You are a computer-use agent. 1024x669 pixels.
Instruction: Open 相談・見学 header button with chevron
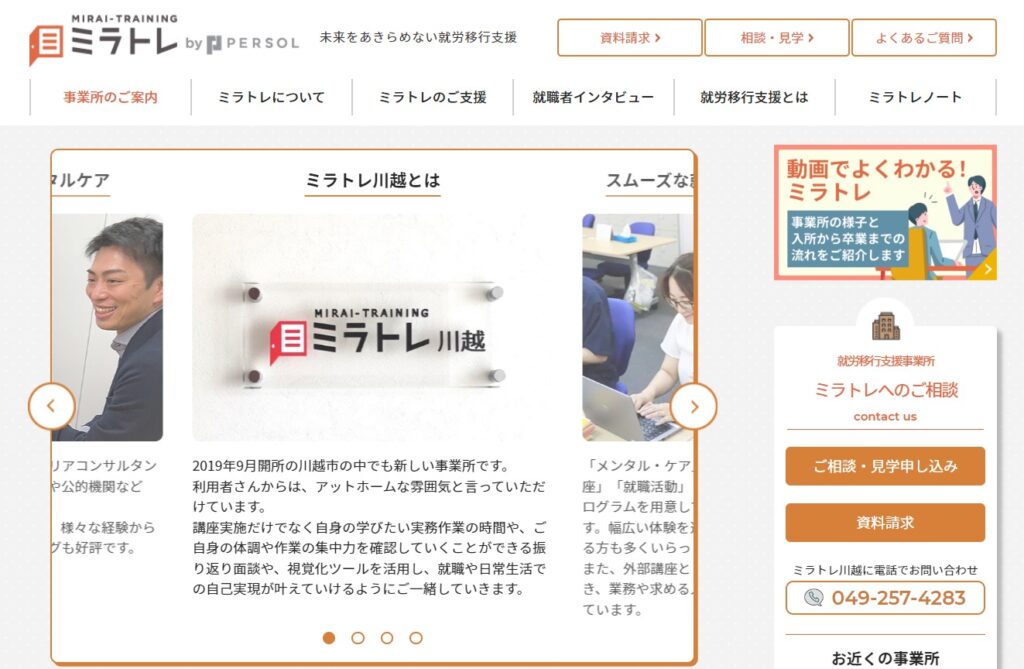coord(776,38)
